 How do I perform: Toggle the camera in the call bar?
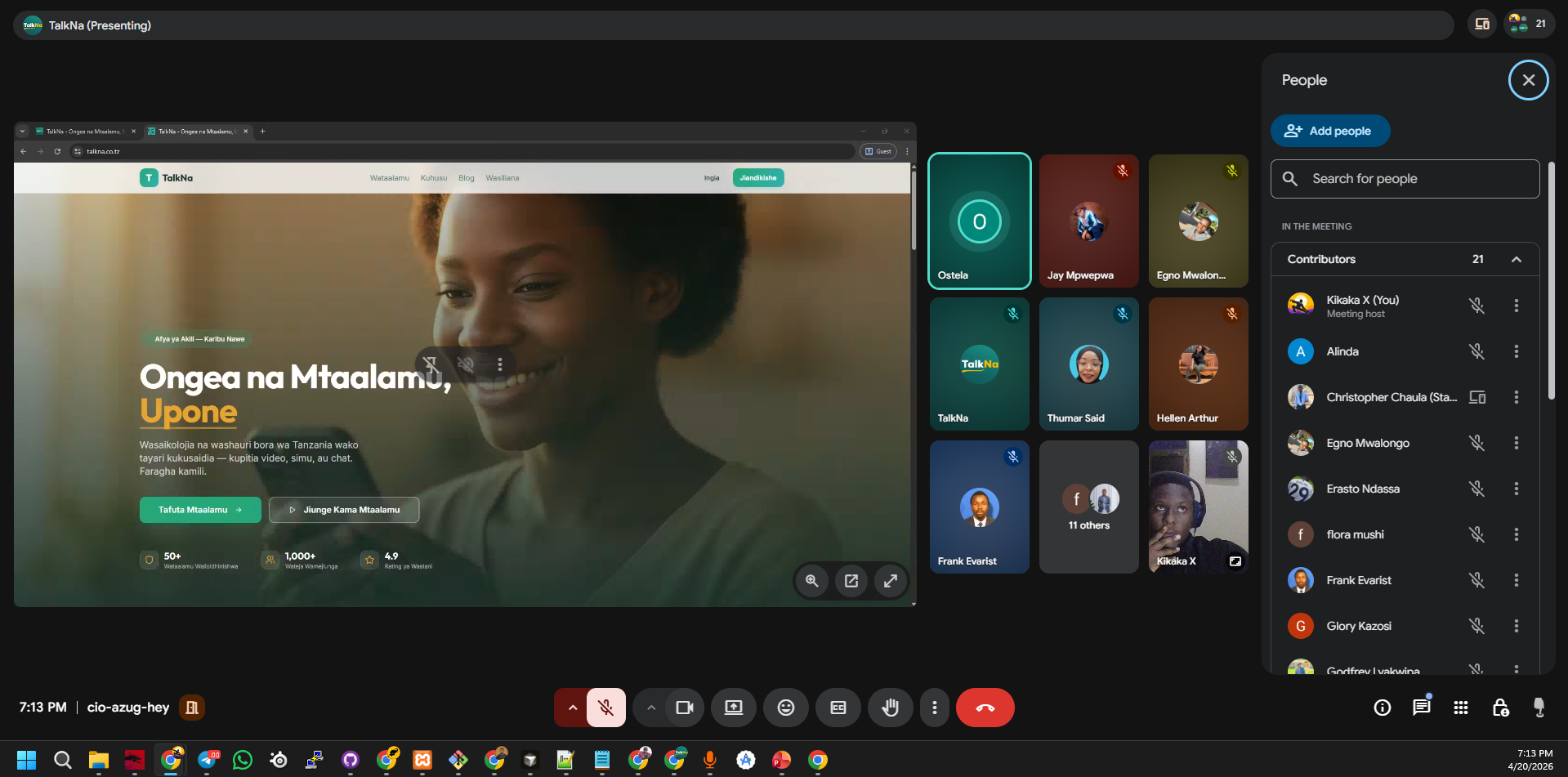click(x=684, y=708)
